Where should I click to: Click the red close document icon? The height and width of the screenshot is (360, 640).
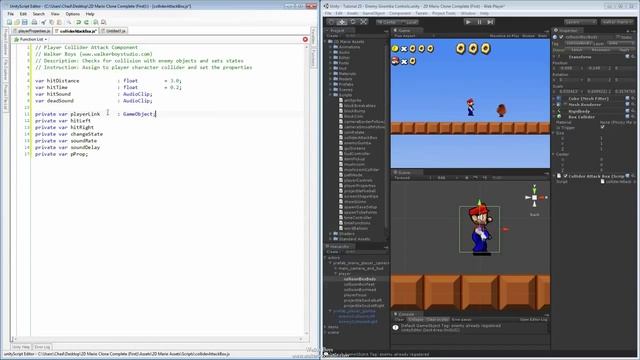[x=305, y=39]
